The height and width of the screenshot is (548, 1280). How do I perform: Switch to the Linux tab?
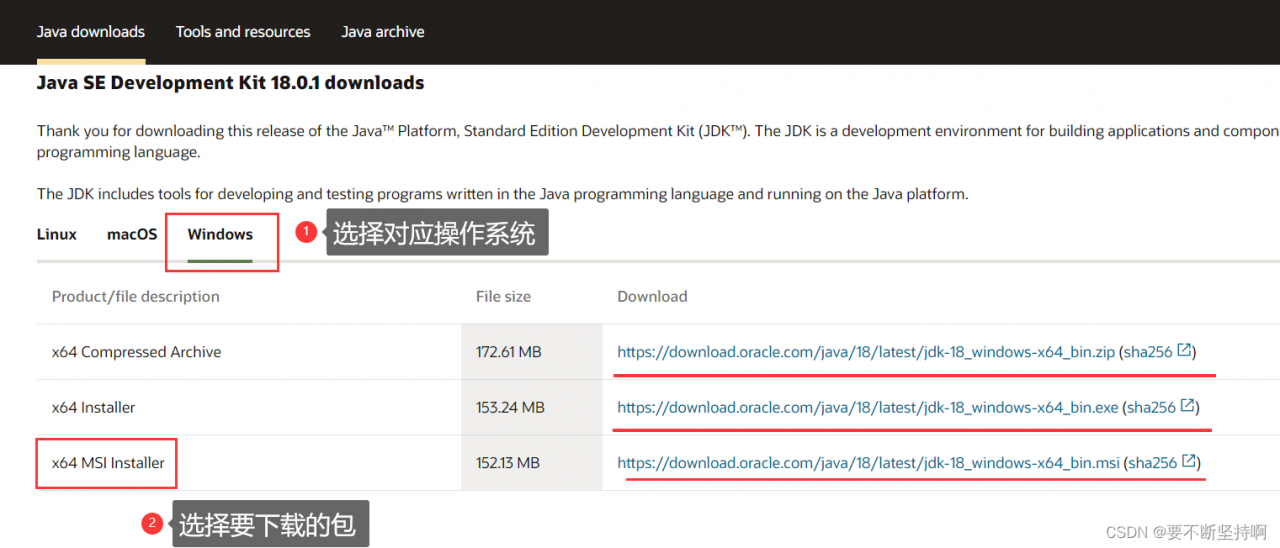point(57,235)
